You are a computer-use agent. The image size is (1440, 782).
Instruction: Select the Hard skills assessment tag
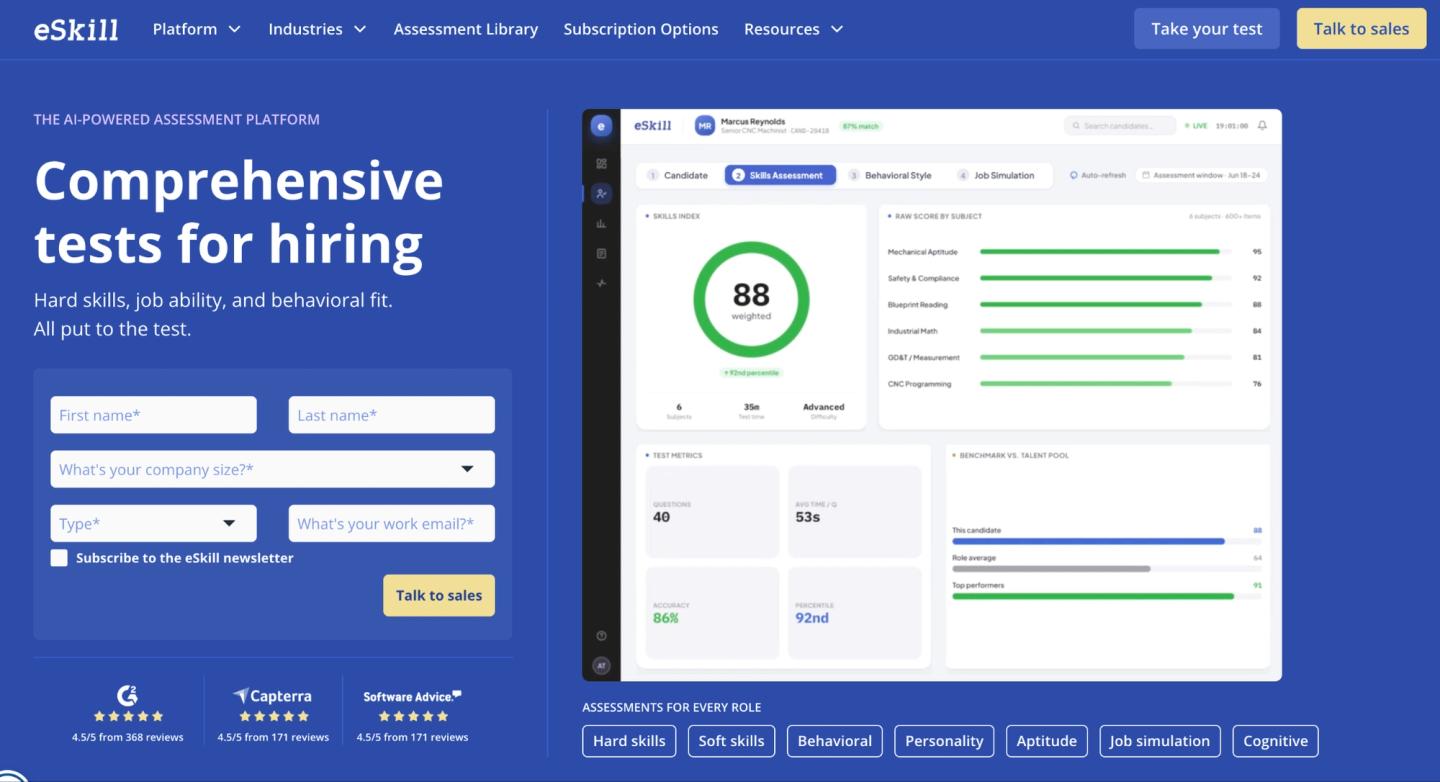(x=629, y=741)
